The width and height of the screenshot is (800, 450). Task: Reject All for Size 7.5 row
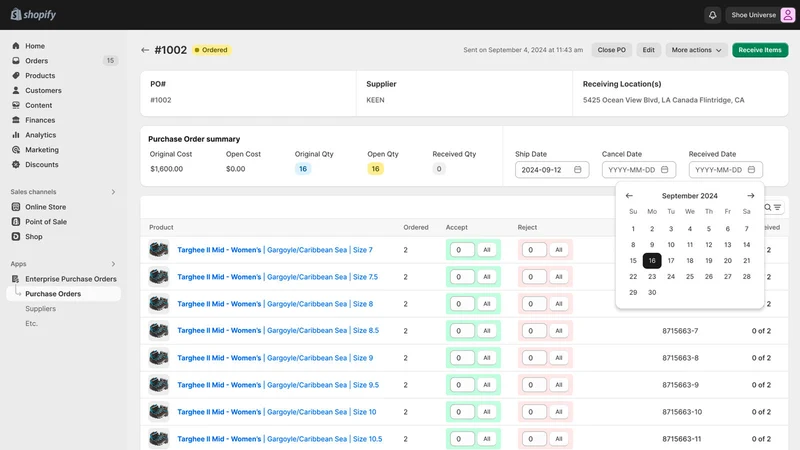pyautogui.click(x=559, y=277)
